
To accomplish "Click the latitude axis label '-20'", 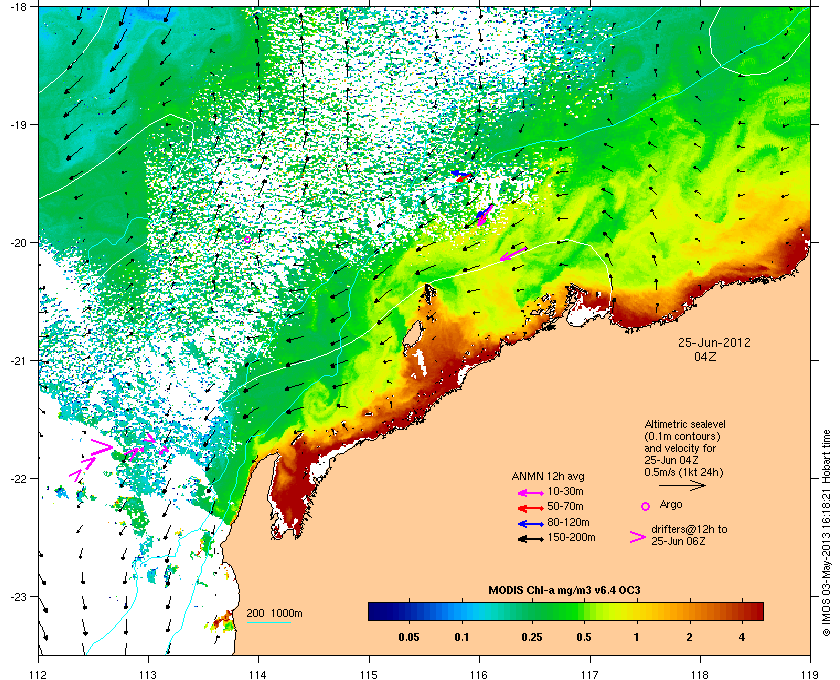I will click(x=18, y=242).
